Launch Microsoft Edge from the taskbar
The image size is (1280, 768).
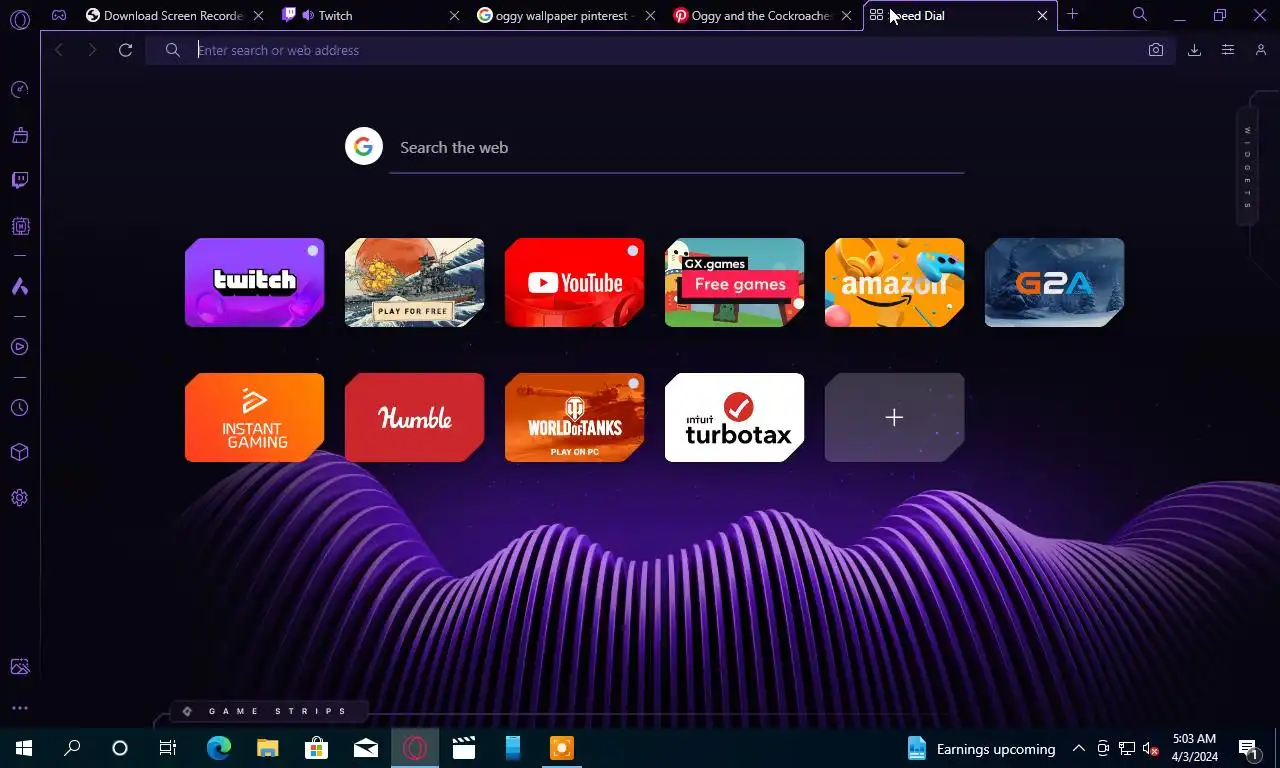coord(218,748)
